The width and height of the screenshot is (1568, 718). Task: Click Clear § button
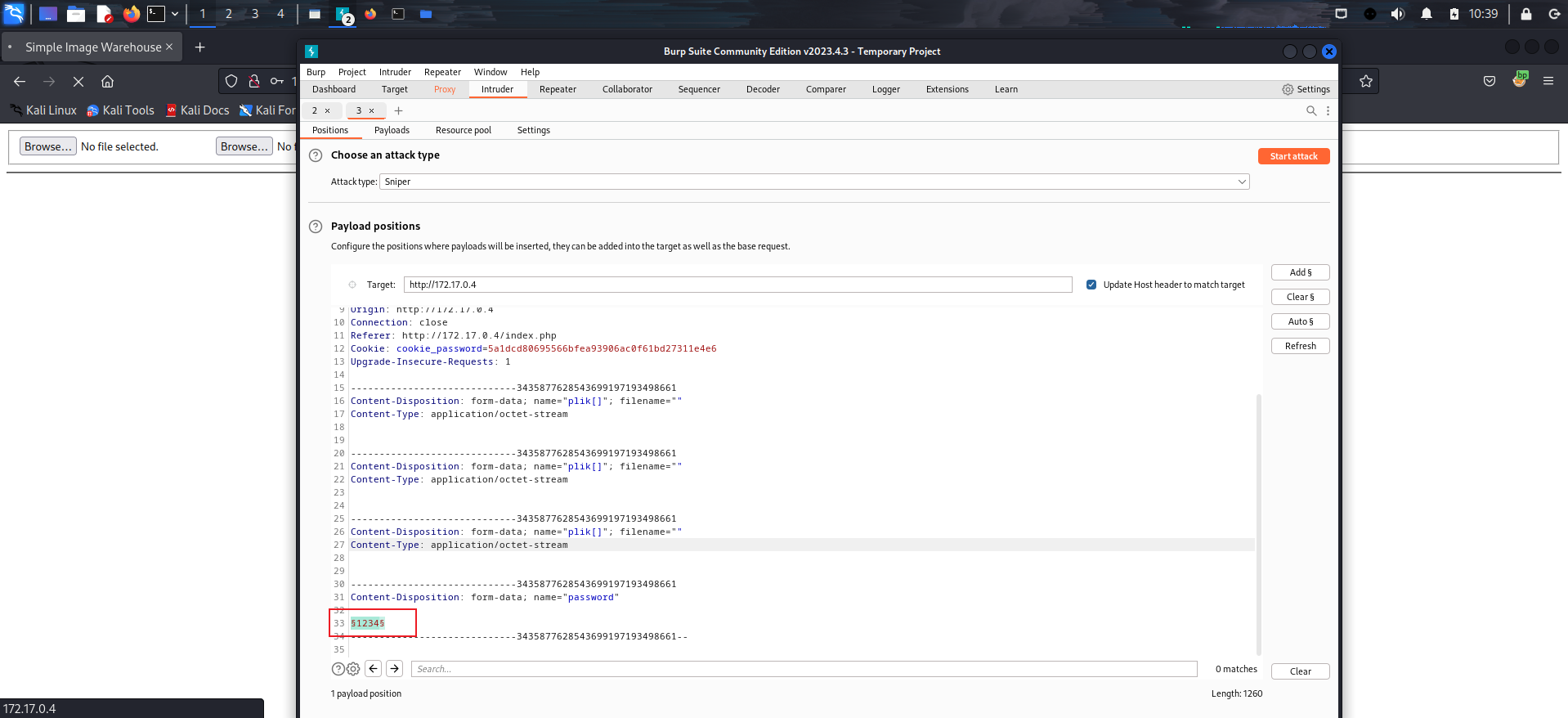(1300, 297)
